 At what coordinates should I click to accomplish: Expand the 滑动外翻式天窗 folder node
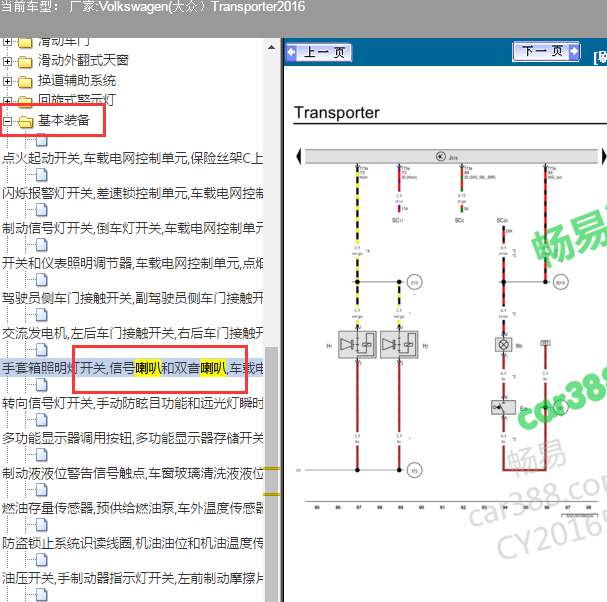click(7, 61)
